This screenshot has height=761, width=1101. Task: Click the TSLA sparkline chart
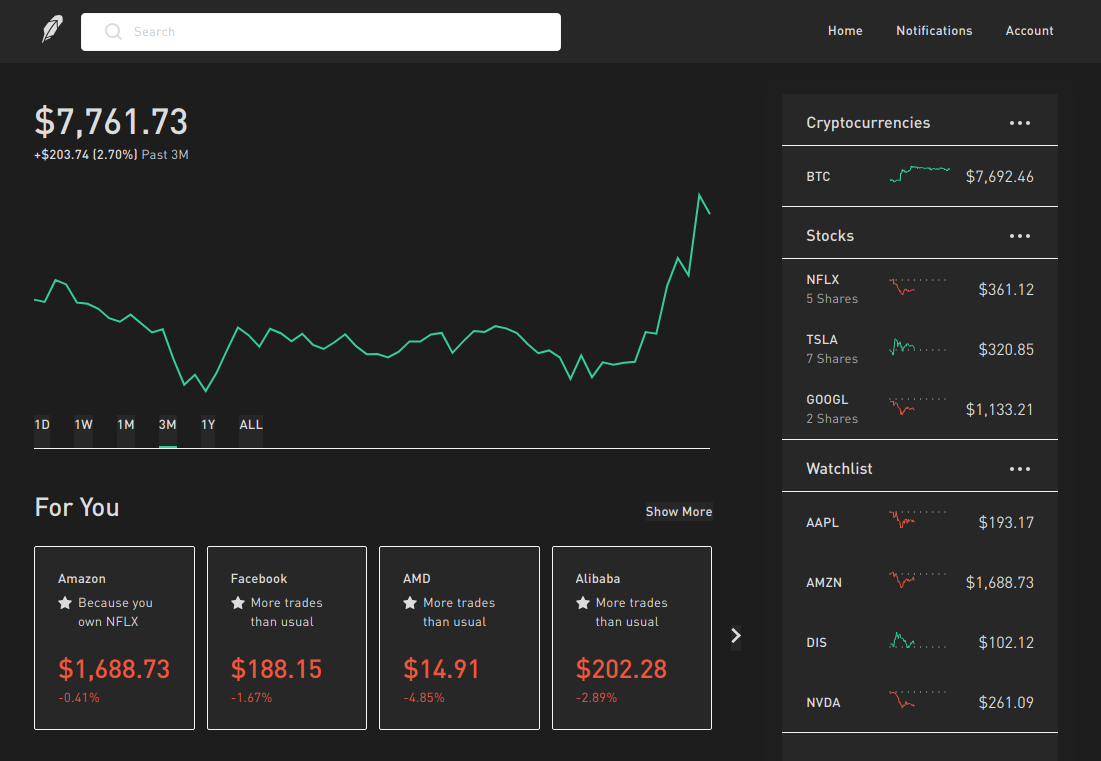coord(916,348)
